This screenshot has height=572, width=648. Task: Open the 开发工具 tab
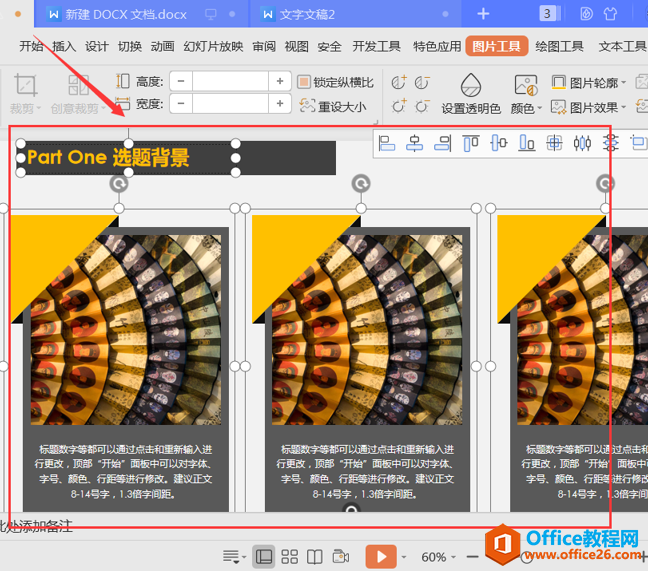[x=376, y=46]
